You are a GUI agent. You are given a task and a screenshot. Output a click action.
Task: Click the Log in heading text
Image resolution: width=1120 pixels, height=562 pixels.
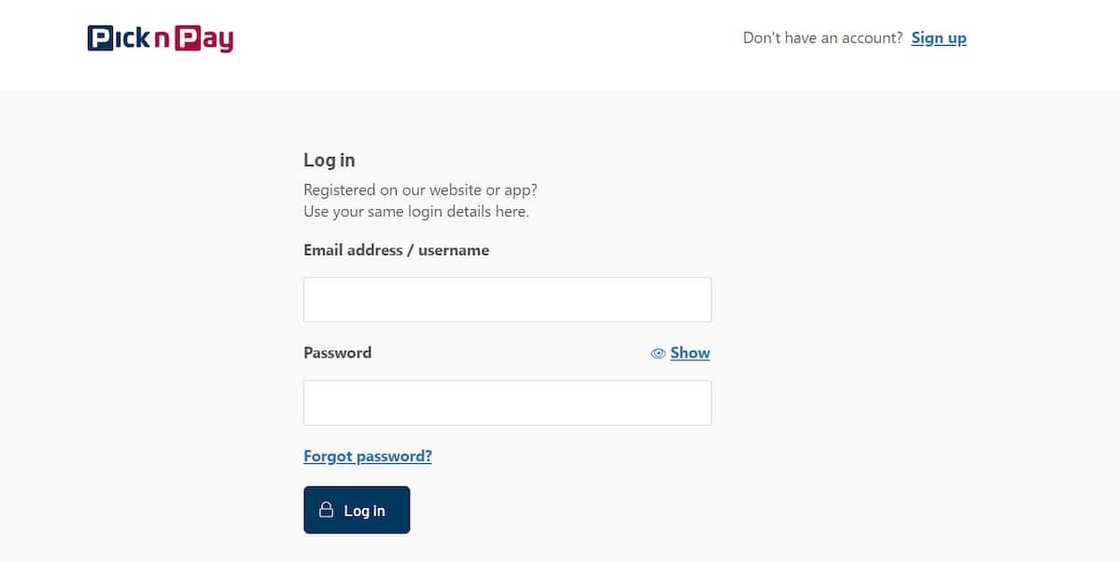(329, 160)
